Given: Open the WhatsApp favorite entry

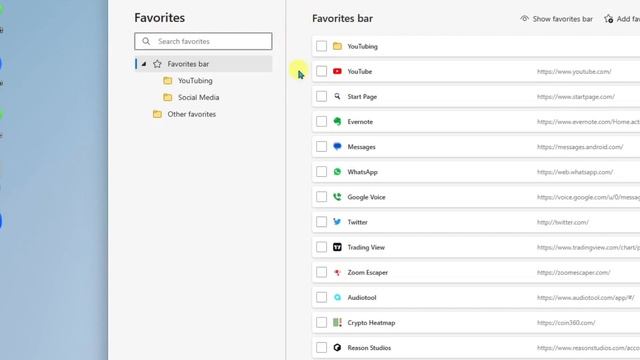Looking at the screenshot, I should [476, 172].
